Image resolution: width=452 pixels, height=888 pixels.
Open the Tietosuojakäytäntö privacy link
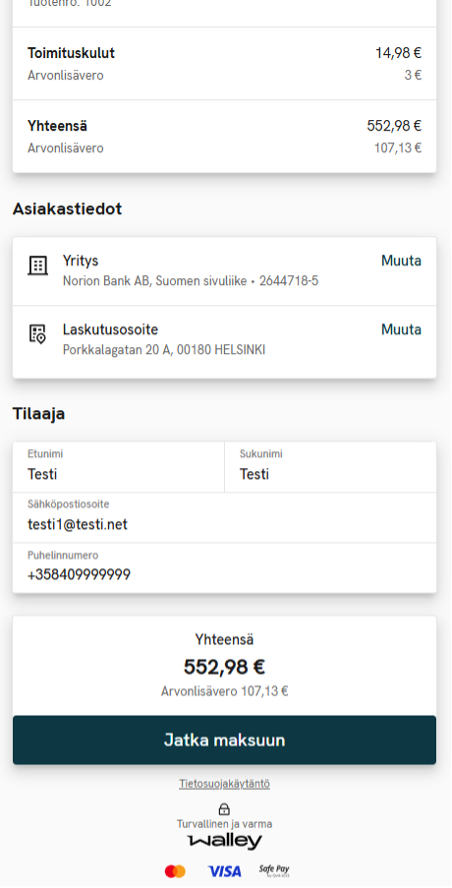224,784
